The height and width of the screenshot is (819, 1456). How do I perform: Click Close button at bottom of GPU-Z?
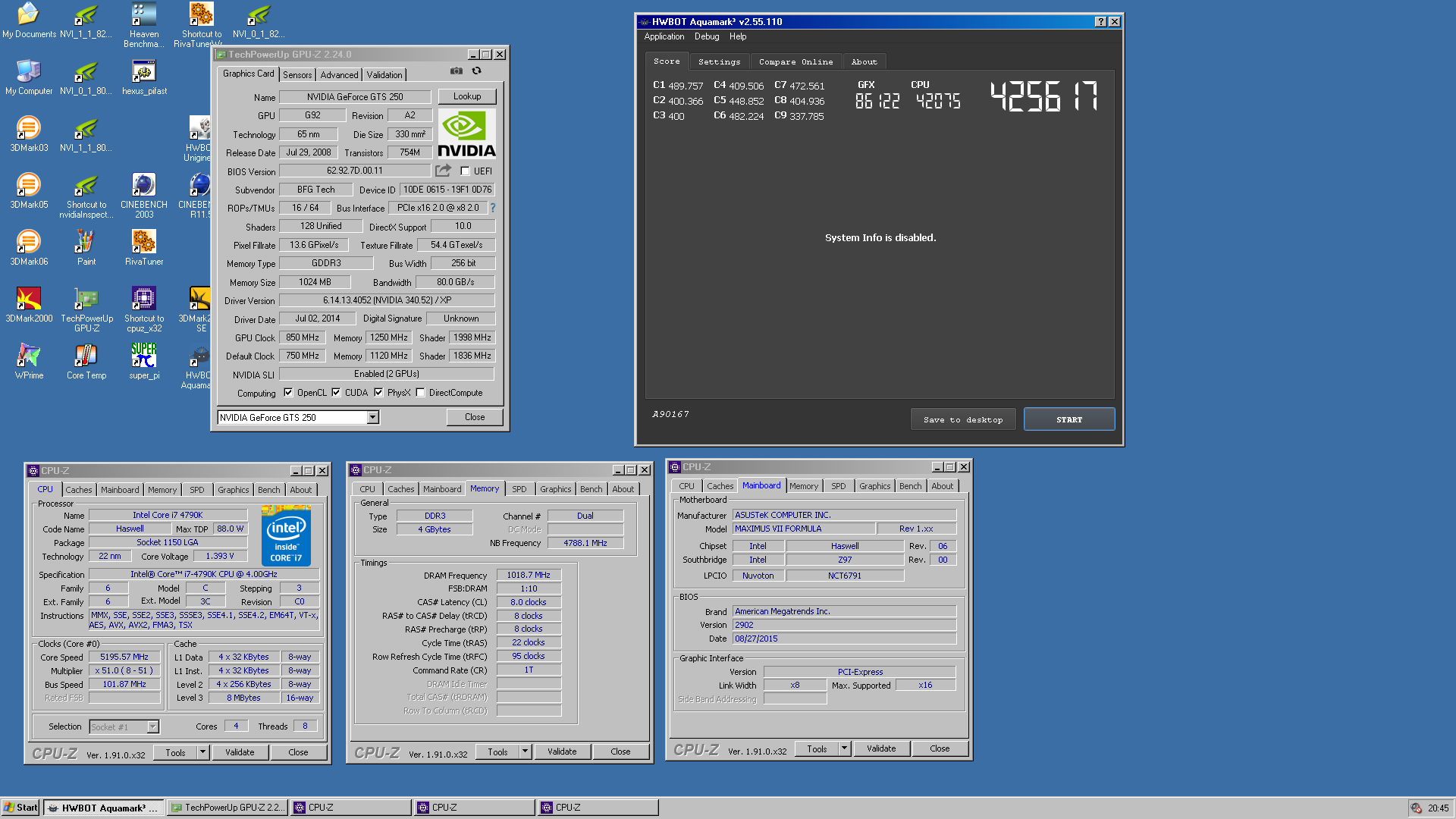click(x=475, y=417)
